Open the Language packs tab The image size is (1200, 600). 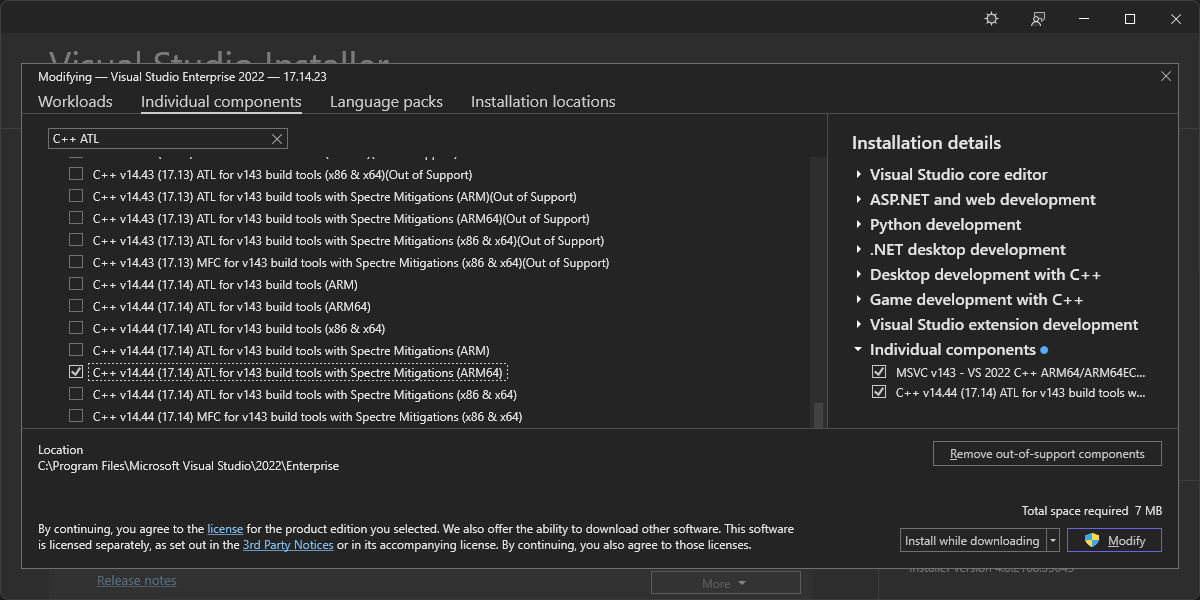(386, 102)
